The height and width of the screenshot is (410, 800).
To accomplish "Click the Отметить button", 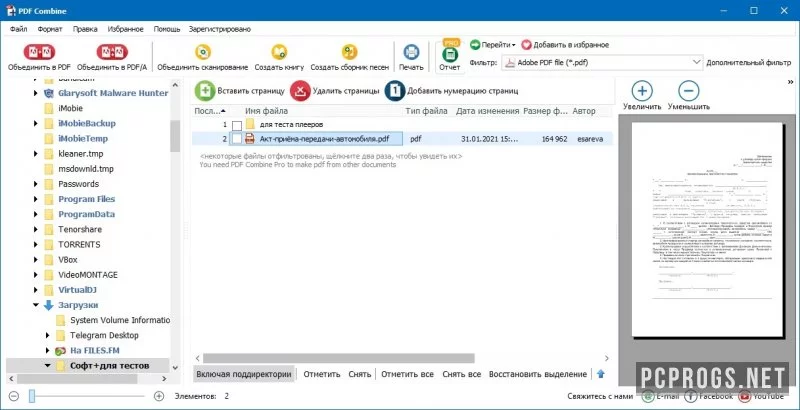I will pos(321,374).
